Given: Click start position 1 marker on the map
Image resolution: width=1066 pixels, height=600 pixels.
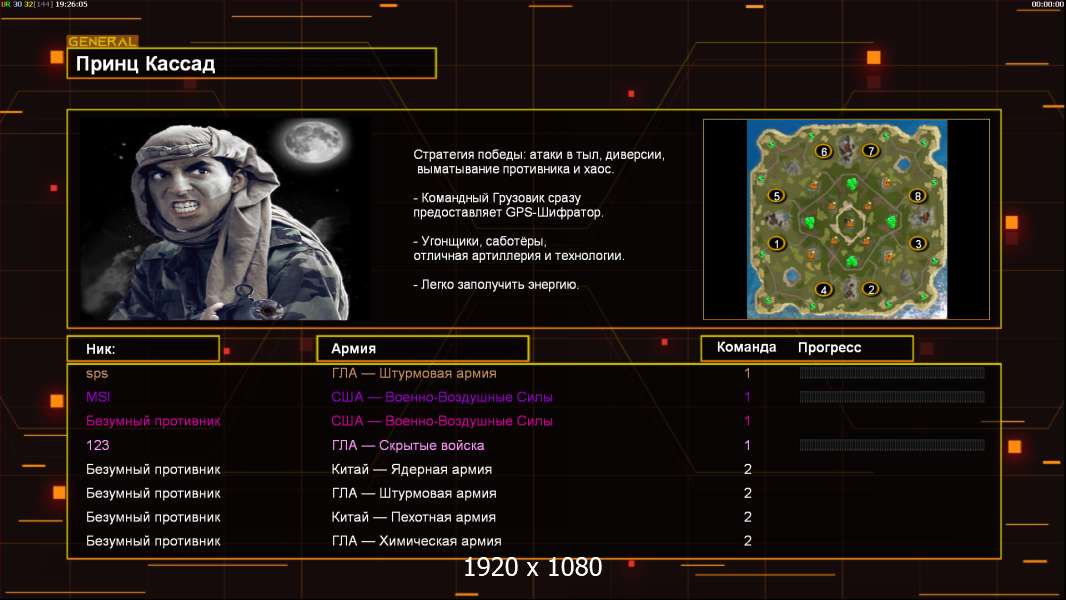Looking at the screenshot, I should 776,243.
